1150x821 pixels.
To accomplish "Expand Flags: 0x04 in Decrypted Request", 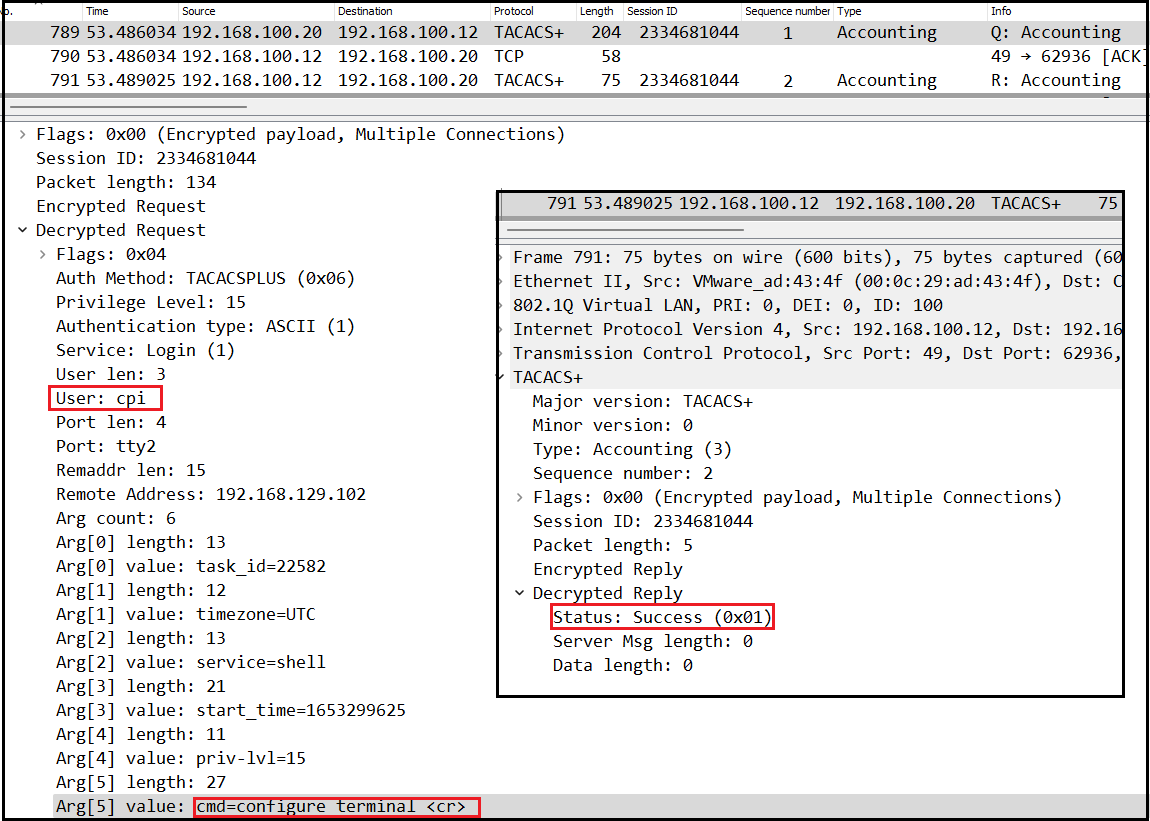I will tap(42, 255).
